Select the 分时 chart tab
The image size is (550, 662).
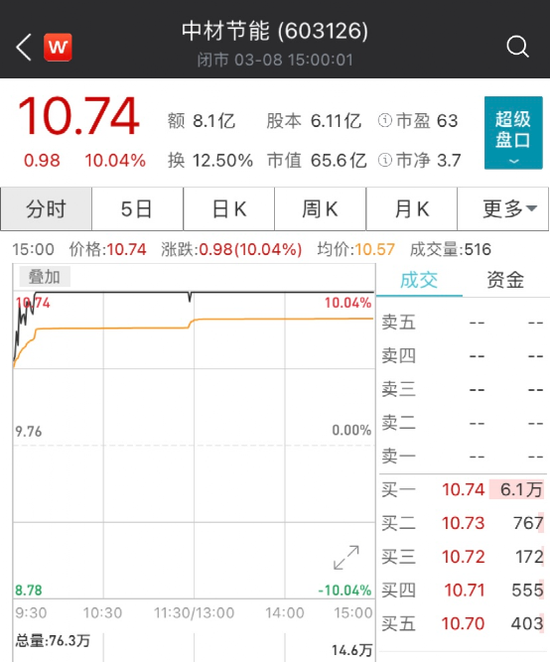pos(46,209)
